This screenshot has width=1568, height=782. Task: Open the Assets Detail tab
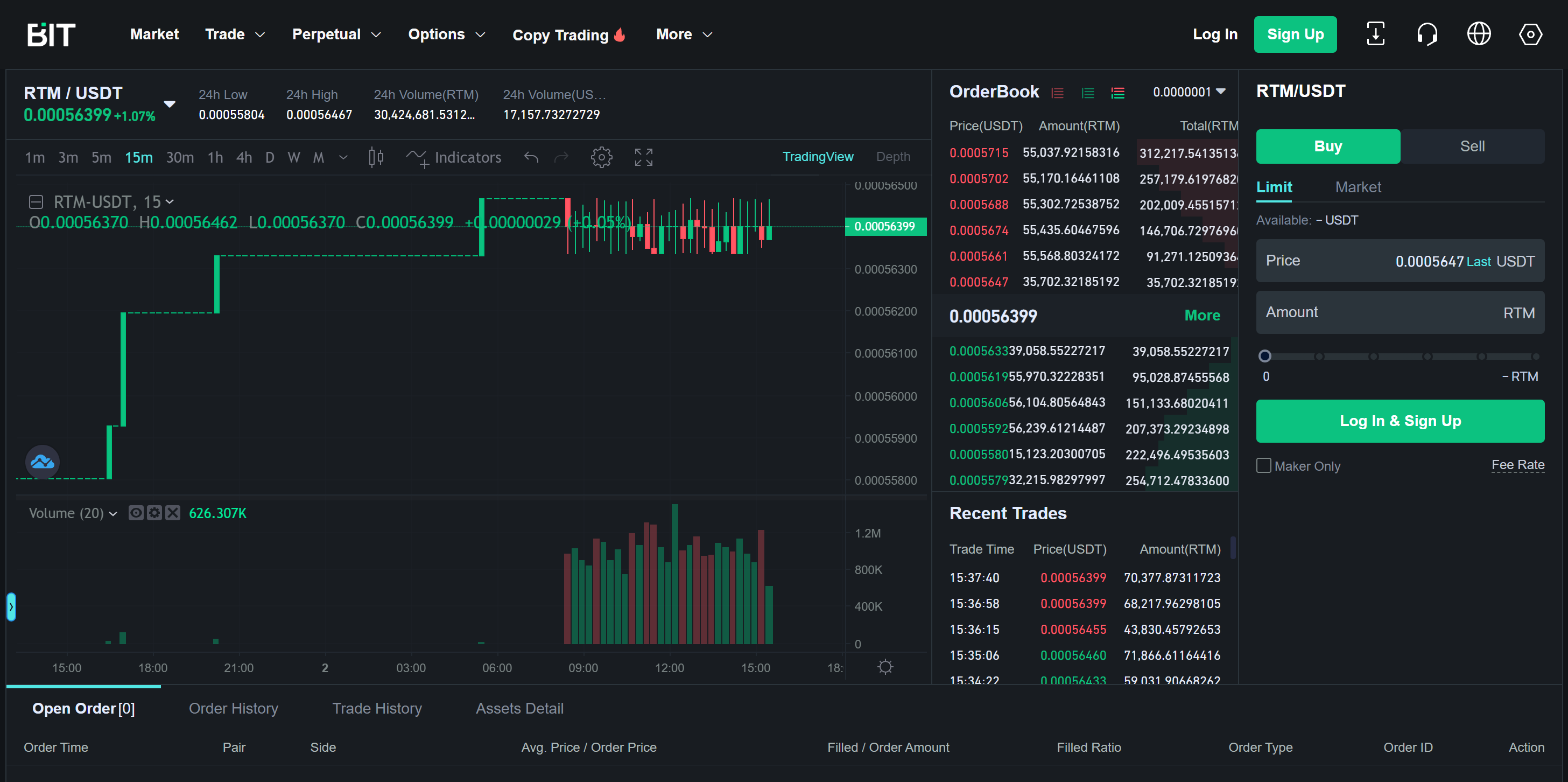[x=519, y=708]
